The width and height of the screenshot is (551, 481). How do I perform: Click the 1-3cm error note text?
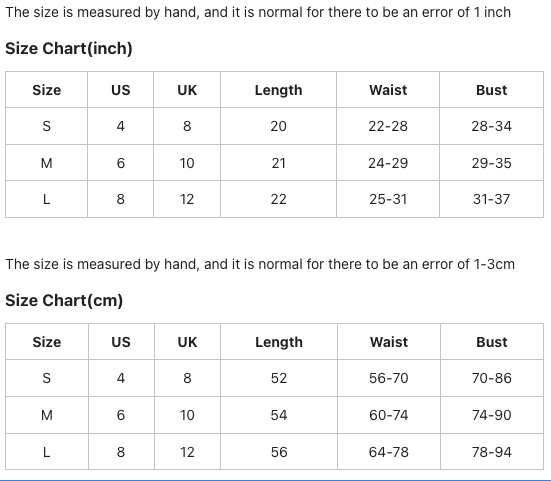click(x=260, y=264)
